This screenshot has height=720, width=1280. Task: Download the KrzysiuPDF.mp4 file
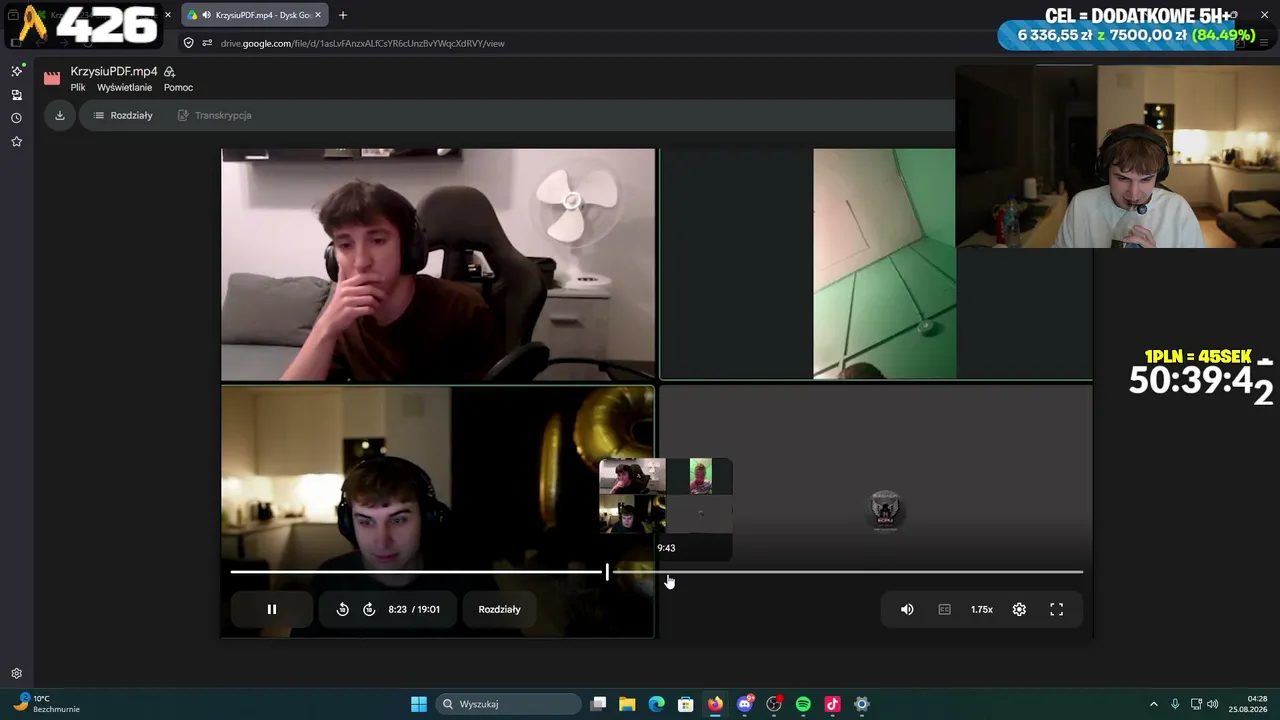click(60, 115)
